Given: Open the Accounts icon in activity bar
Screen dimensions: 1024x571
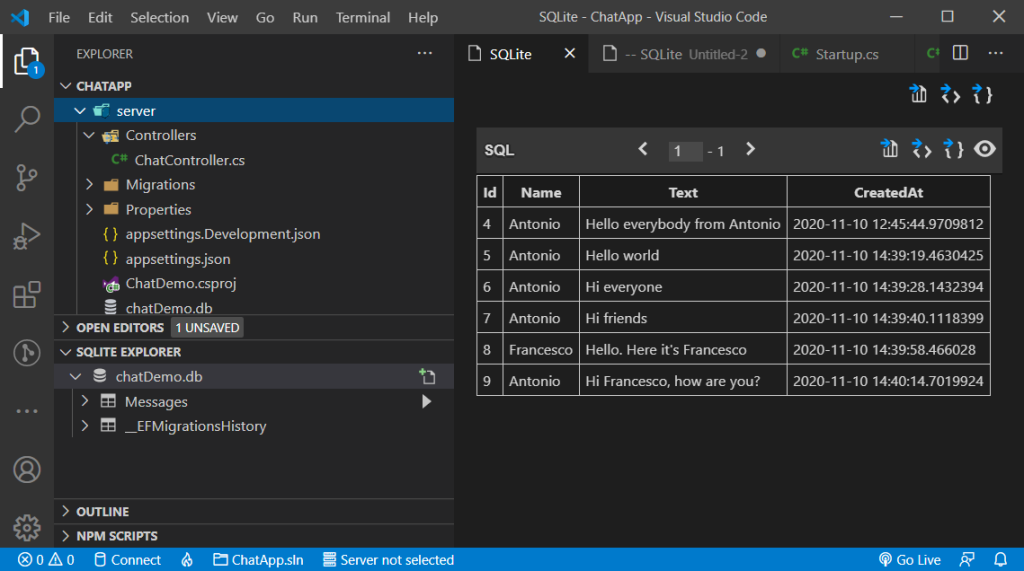Looking at the screenshot, I should pyautogui.click(x=27, y=469).
